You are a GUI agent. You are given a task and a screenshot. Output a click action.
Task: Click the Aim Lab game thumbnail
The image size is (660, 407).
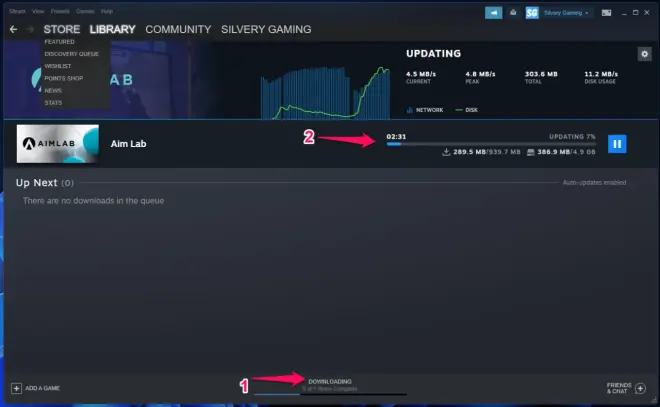coord(58,144)
